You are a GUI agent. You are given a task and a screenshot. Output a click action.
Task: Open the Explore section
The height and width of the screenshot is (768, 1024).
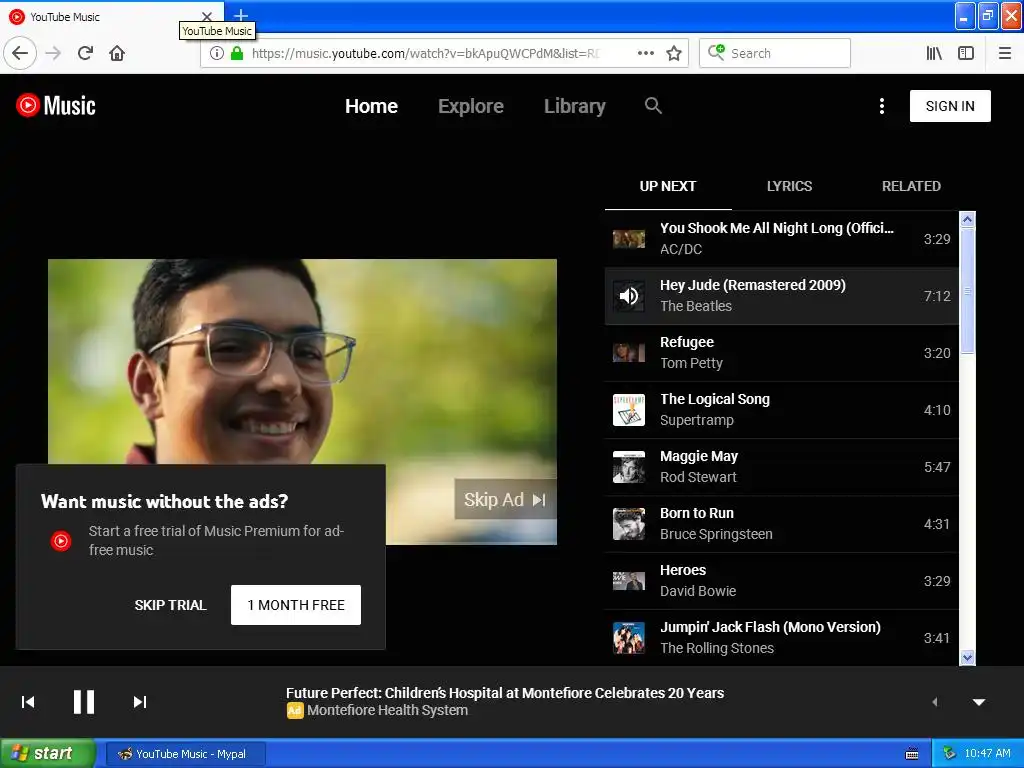coord(471,106)
